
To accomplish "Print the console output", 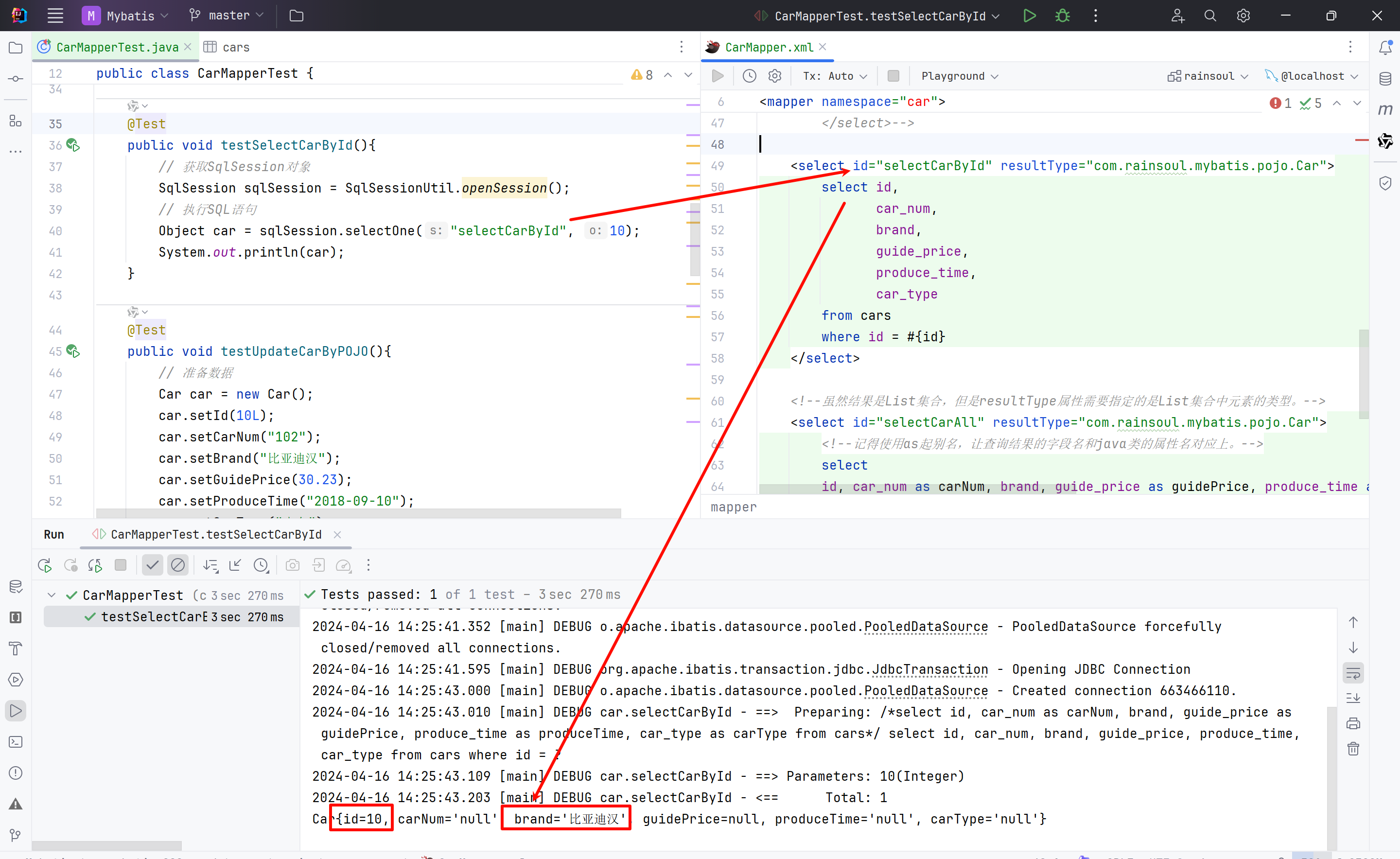I will (1353, 723).
